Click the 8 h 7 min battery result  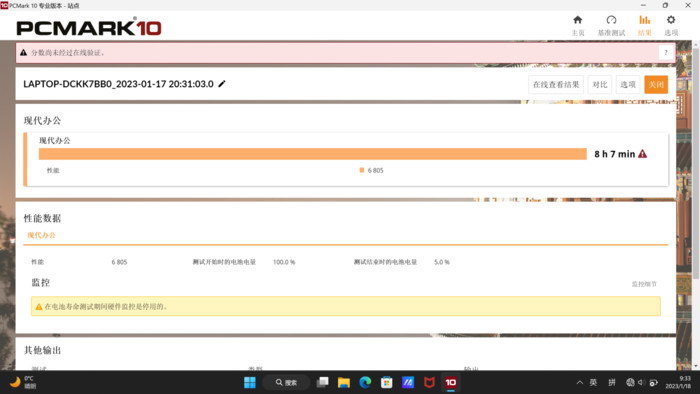point(614,154)
